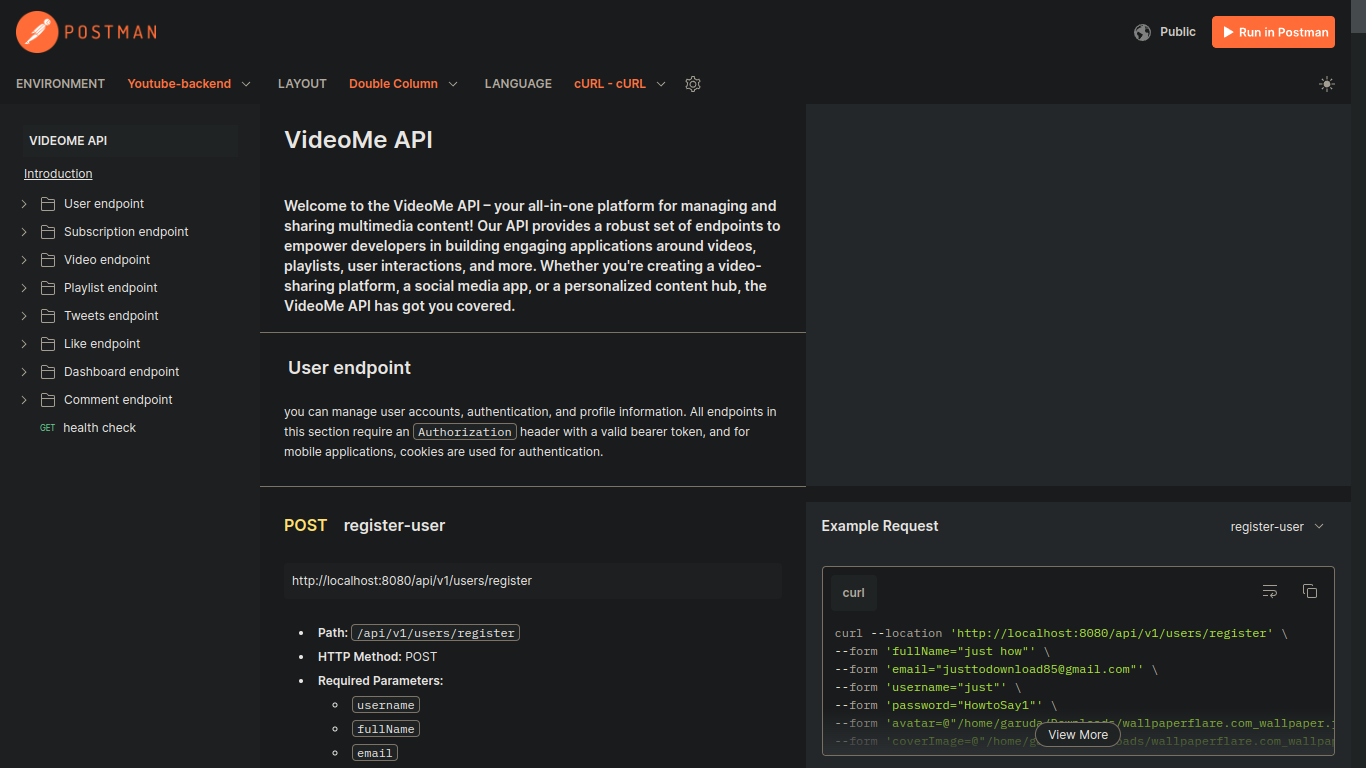Click the Example Request heading

[x=880, y=526]
